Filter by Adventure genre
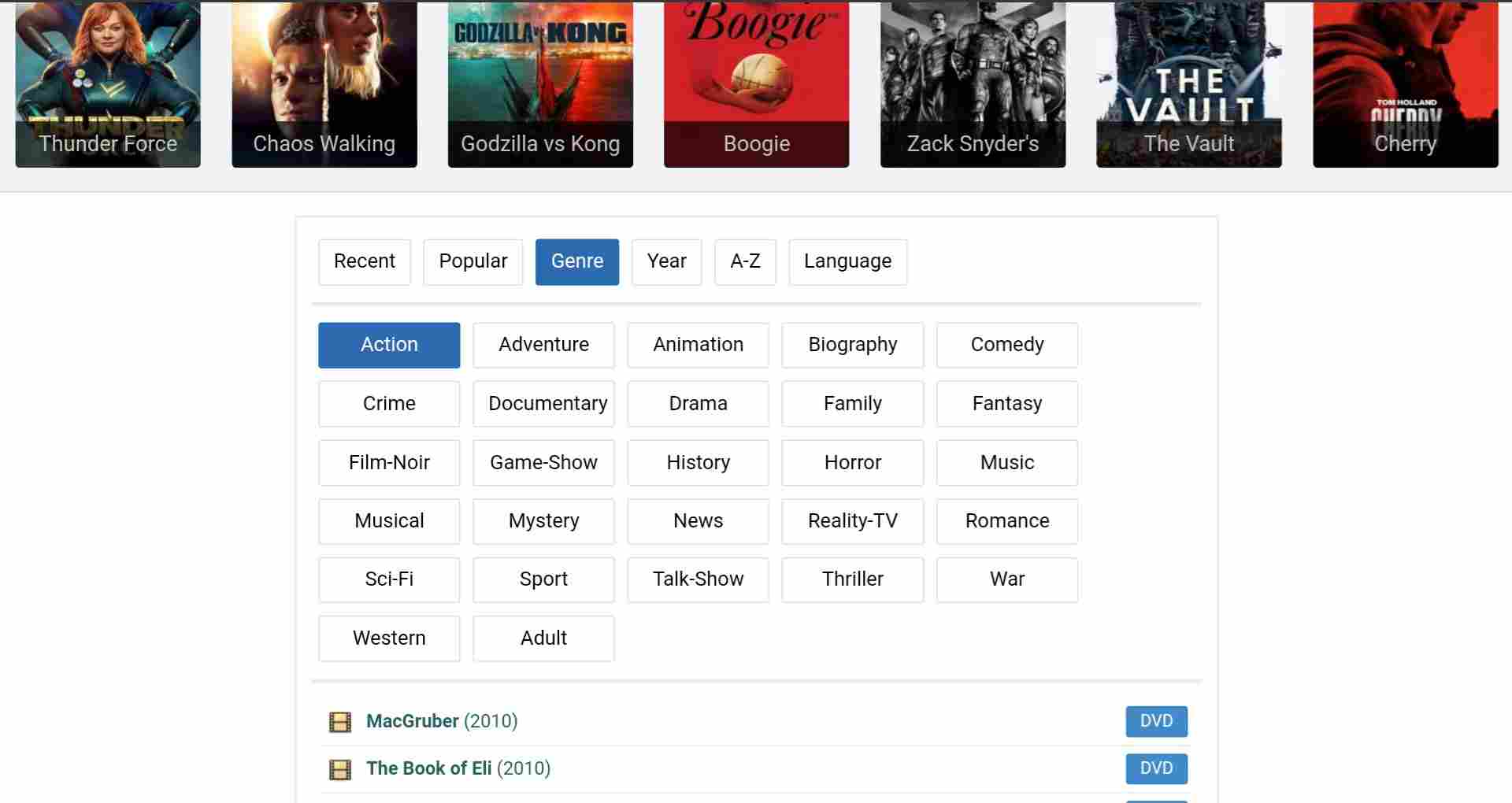 pos(543,346)
